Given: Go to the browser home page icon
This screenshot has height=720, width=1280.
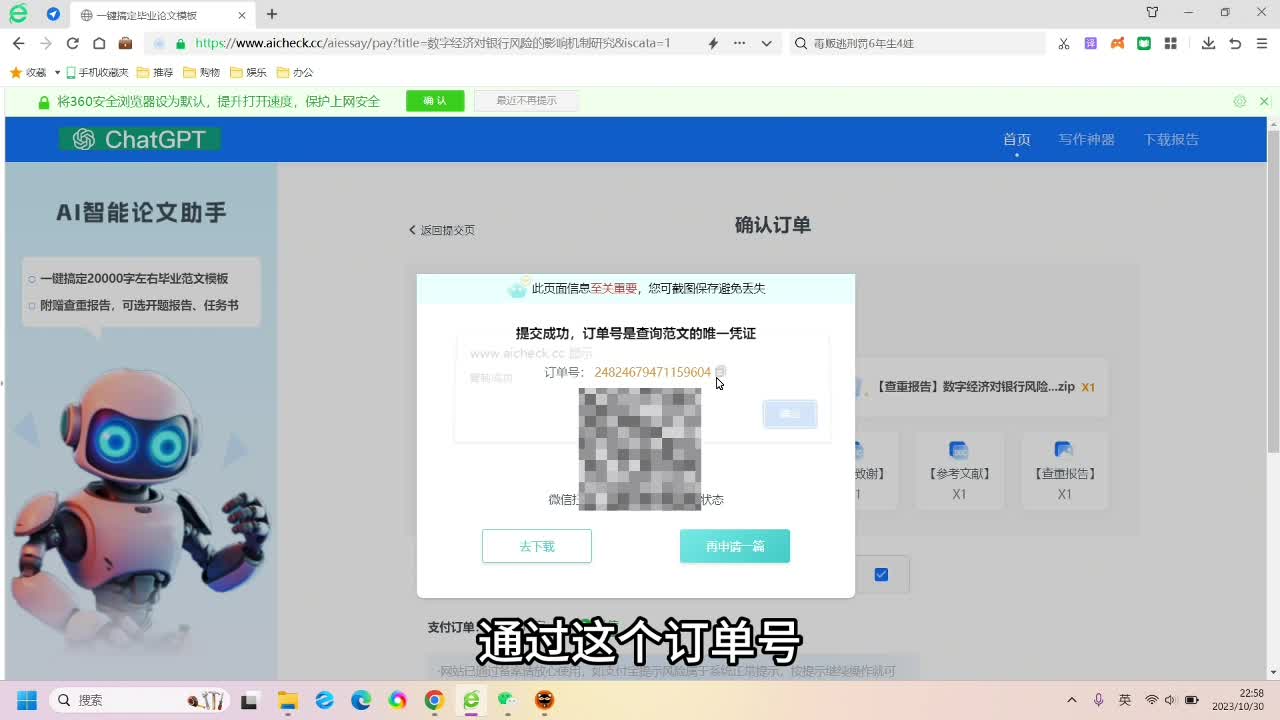Looking at the screenshot, I should (99, 43).
